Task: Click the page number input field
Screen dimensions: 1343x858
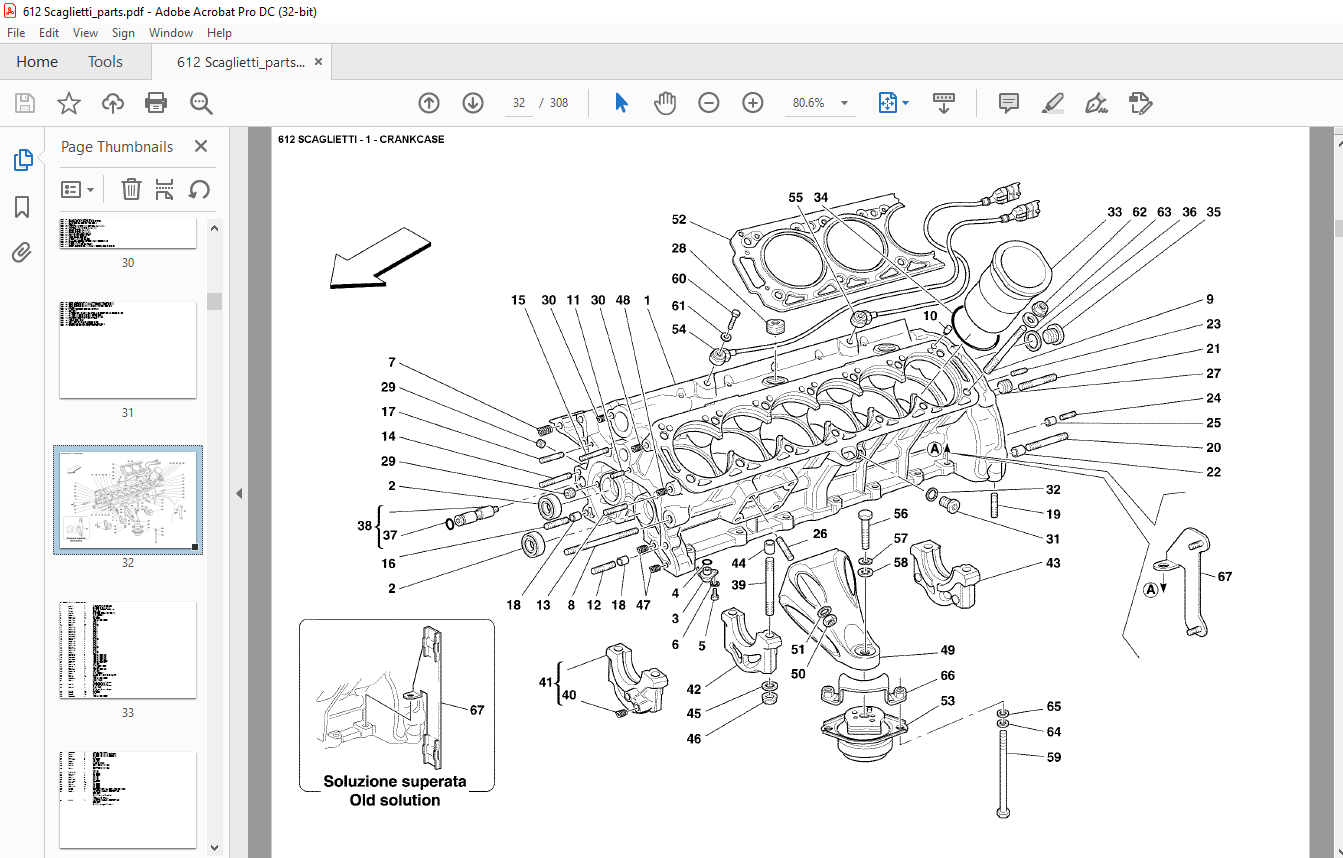Action: pyautogui.click(x=519, y=103)
